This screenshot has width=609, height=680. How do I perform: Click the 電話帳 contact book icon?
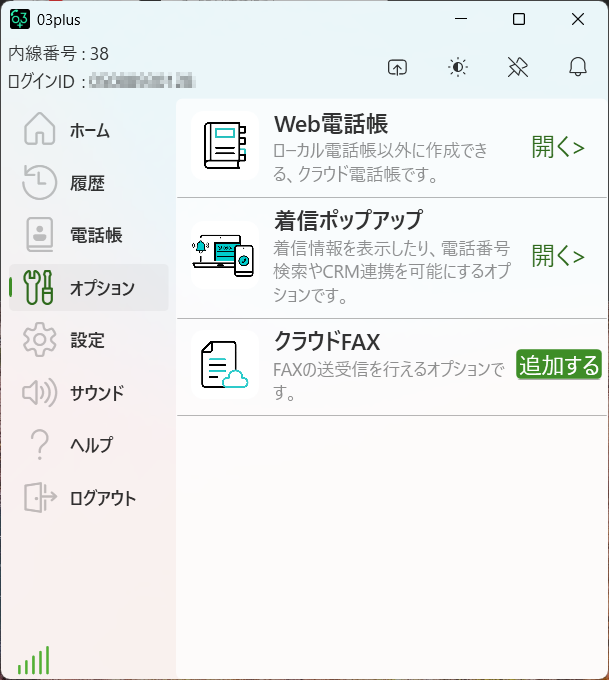coord(40,235)
